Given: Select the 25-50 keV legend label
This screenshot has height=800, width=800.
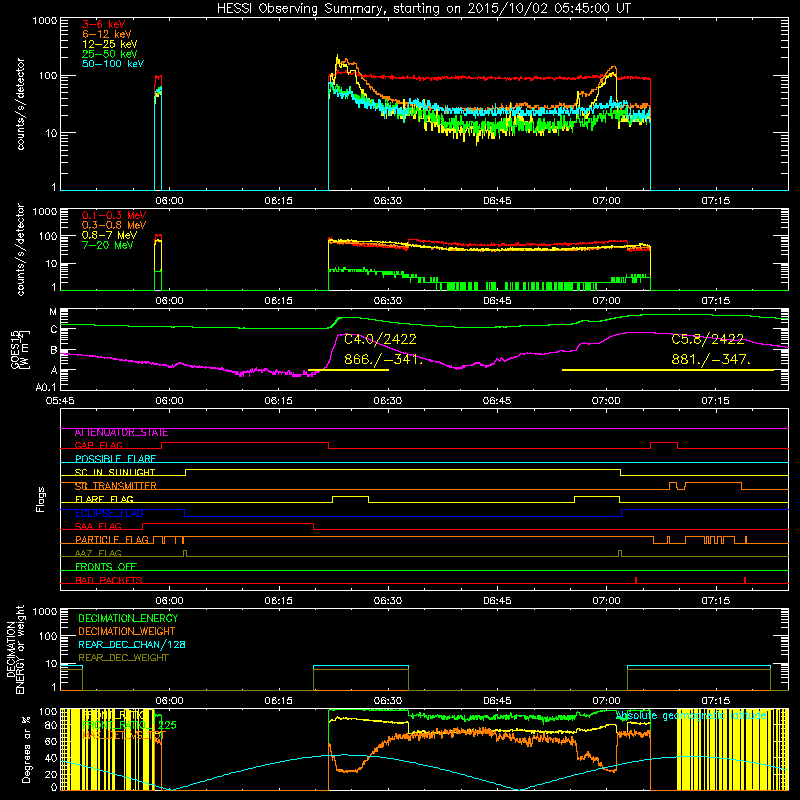Looking at the screenshot, I should (x=110, y=54).
